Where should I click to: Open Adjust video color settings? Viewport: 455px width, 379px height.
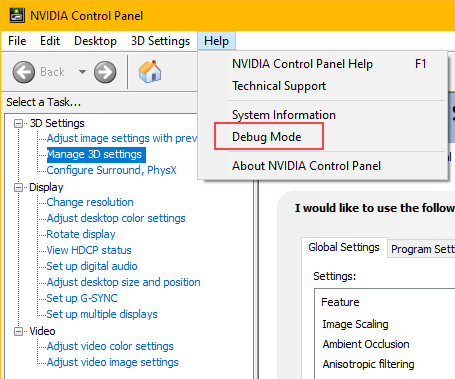coord(110,346)
